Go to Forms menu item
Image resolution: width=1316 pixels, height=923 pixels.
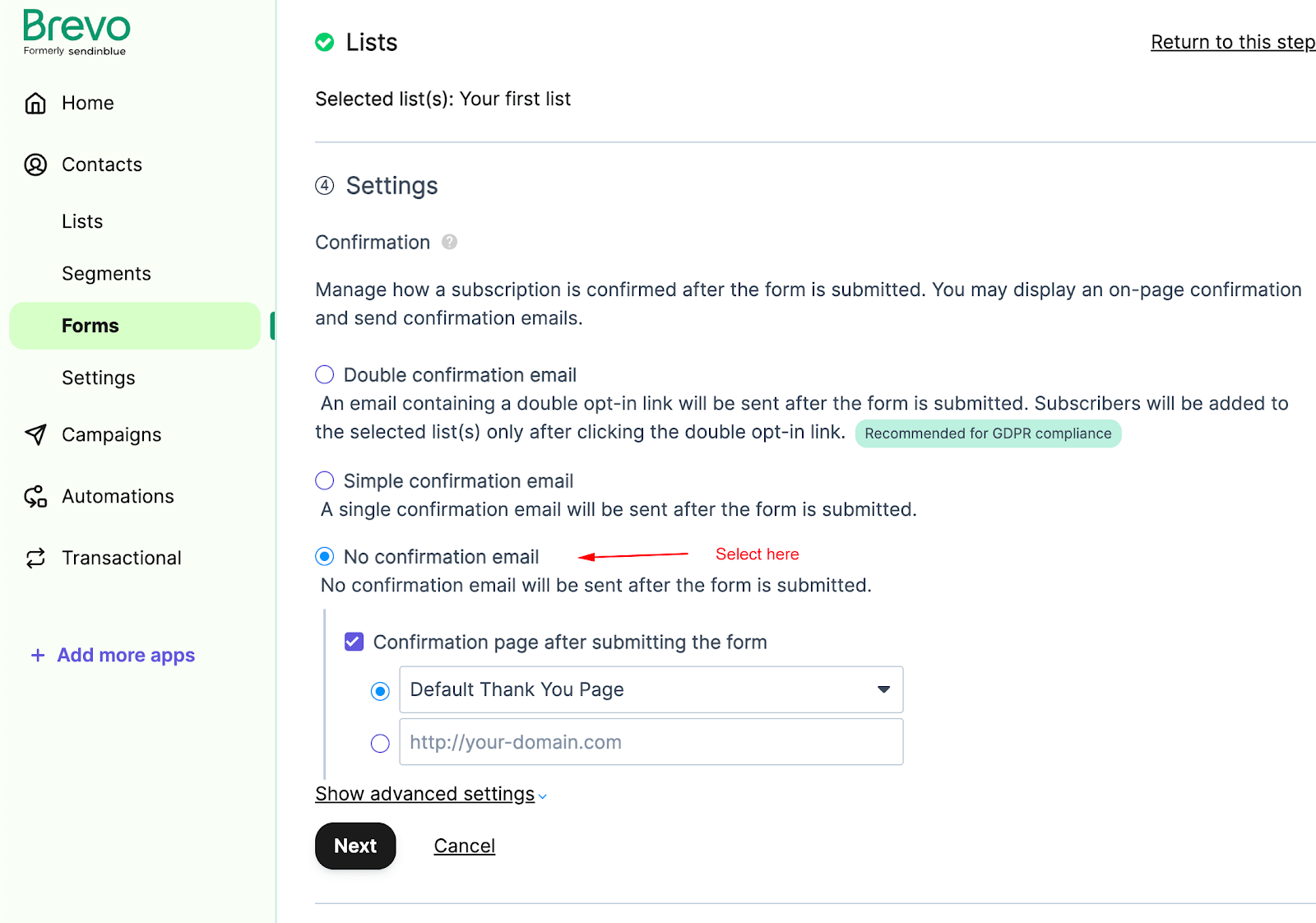(135, 326)
